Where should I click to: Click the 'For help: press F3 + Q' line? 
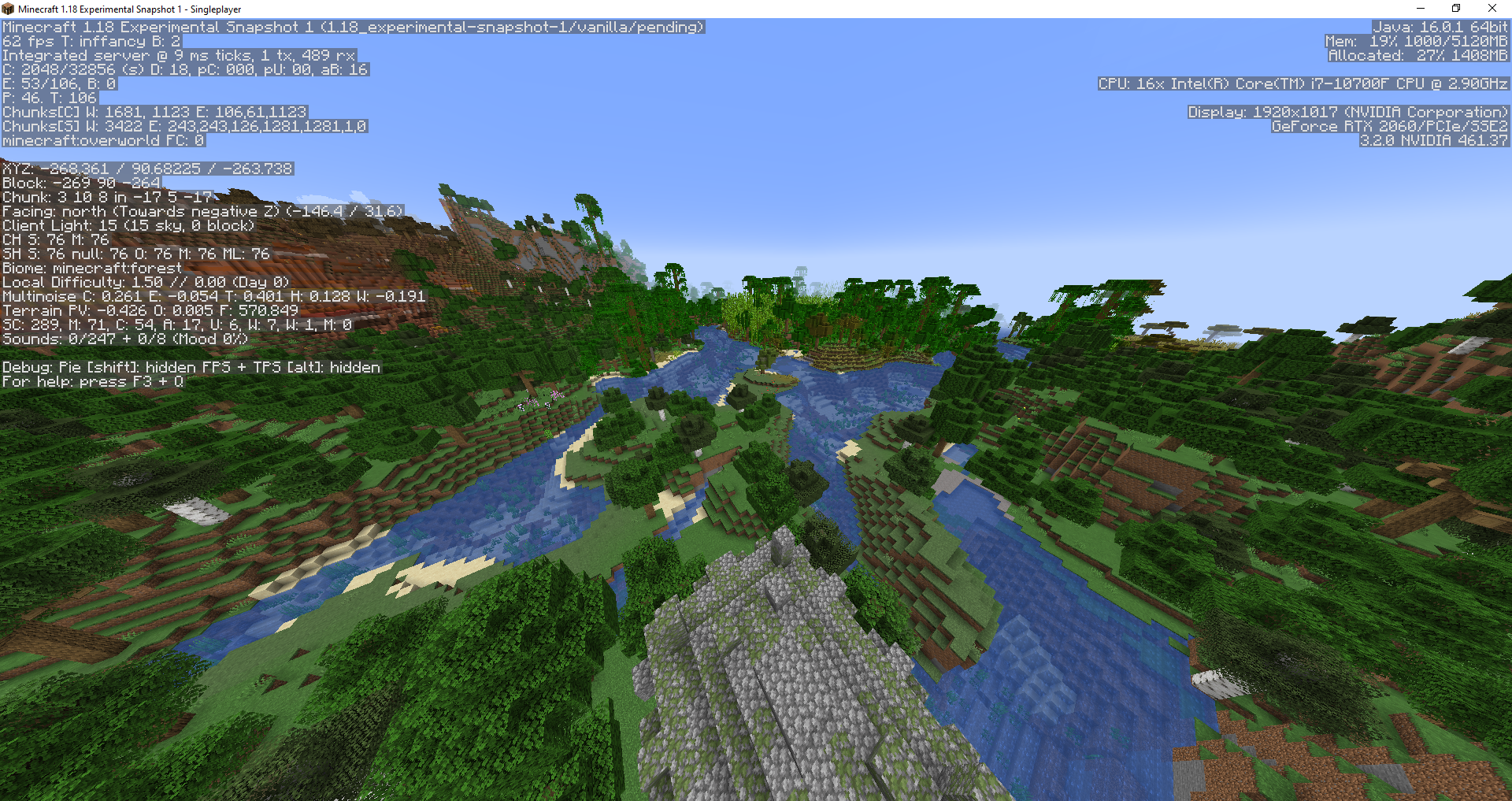93,382
